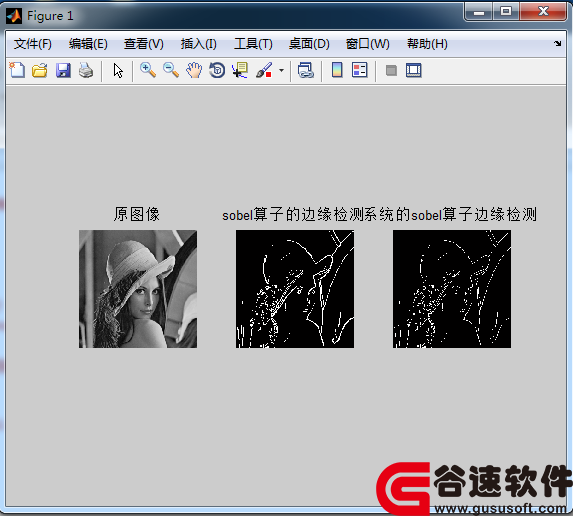Activate the Zoom Out magnifier tool

pyautogui.click(x=171, y=70)
